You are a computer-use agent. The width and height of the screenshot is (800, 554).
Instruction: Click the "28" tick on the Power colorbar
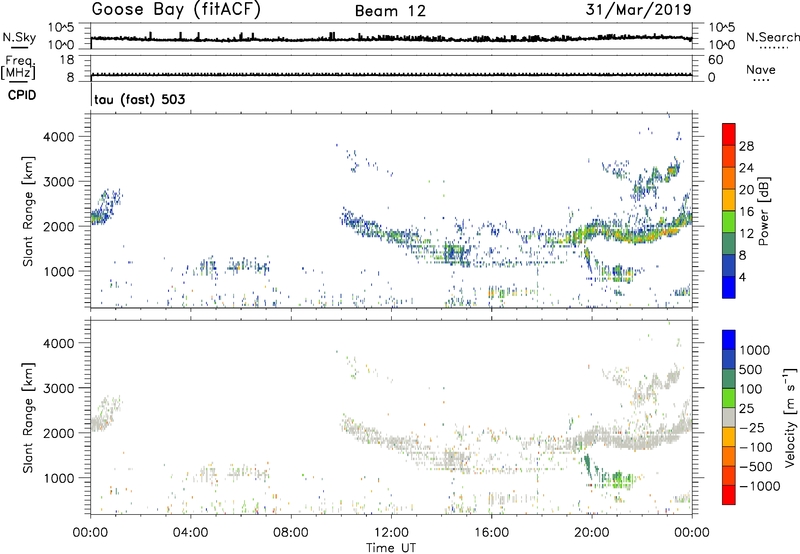(746, 146)
